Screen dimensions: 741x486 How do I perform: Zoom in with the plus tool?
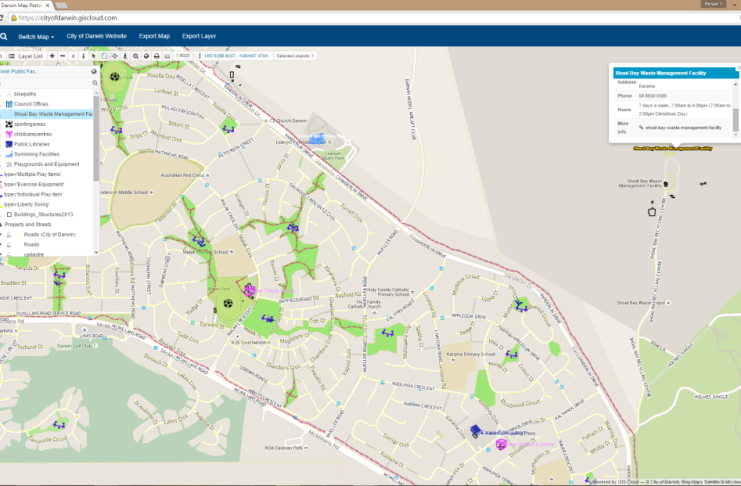(52, 56)
